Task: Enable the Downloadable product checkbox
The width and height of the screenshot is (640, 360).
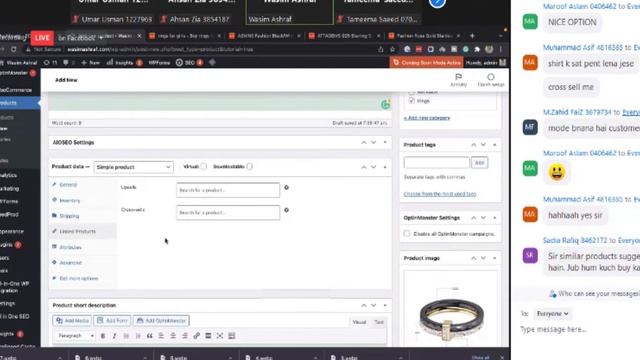Action: [x=249, y=167]
